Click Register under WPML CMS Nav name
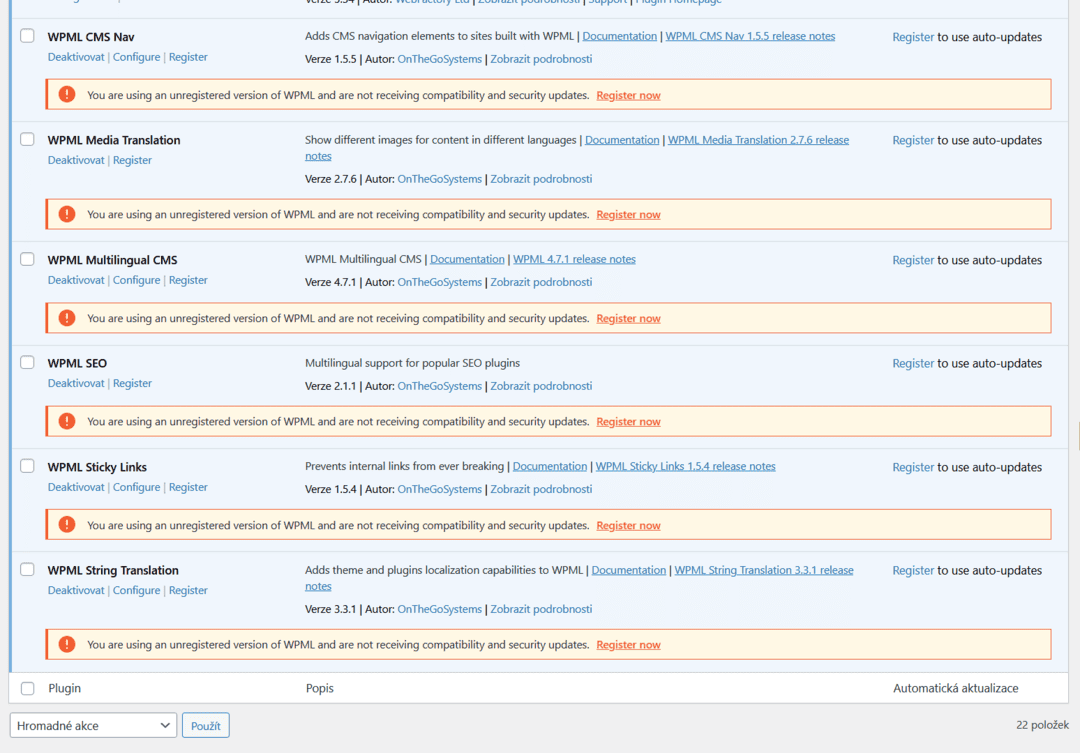This screenshot has width=1080, height=753. coord(188,57)
